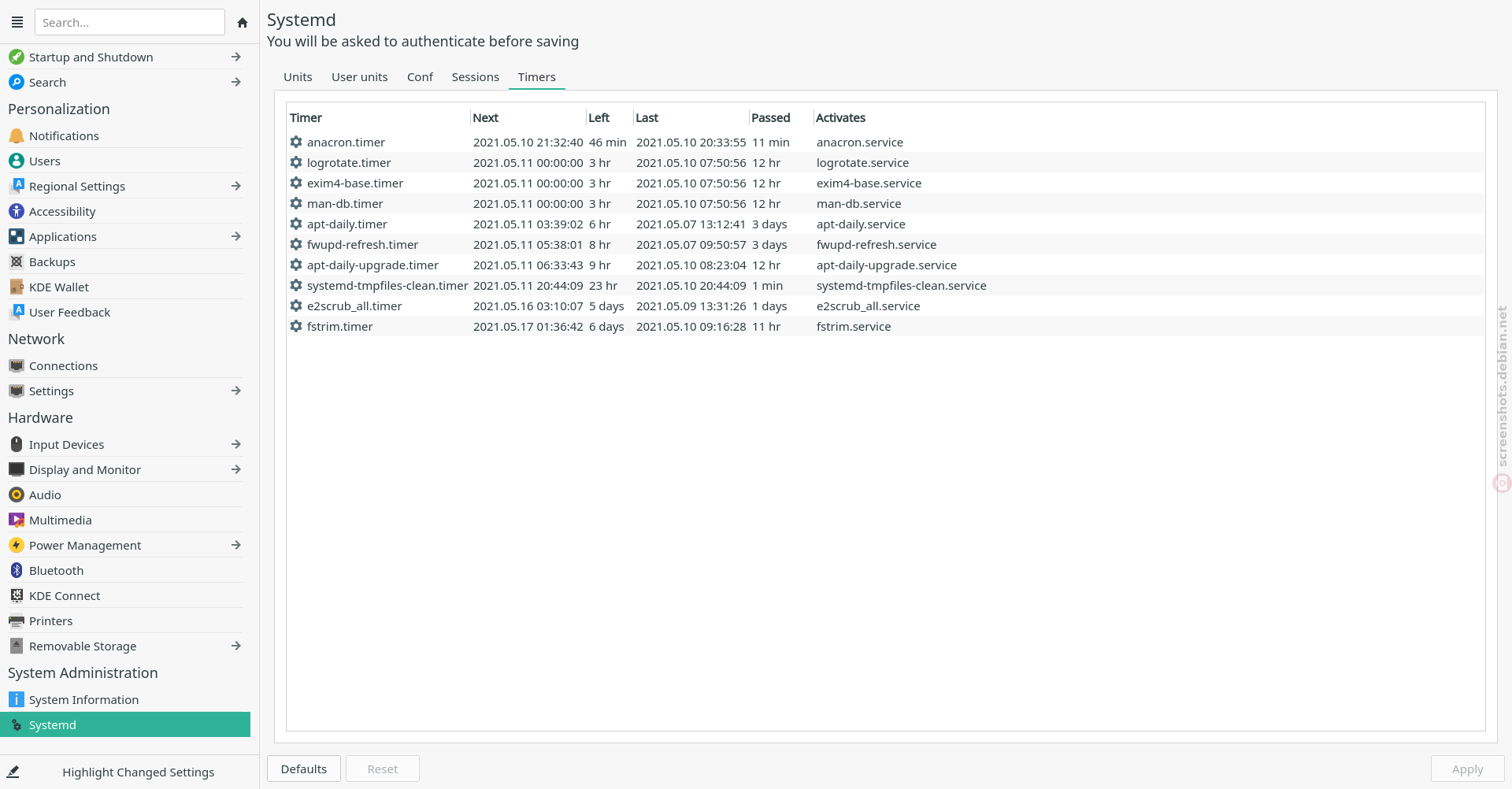The width and height of the screenshot is (1512, 789).
Task: Select the e2scrub_all.timer row
Action: (x=886, y=306)
